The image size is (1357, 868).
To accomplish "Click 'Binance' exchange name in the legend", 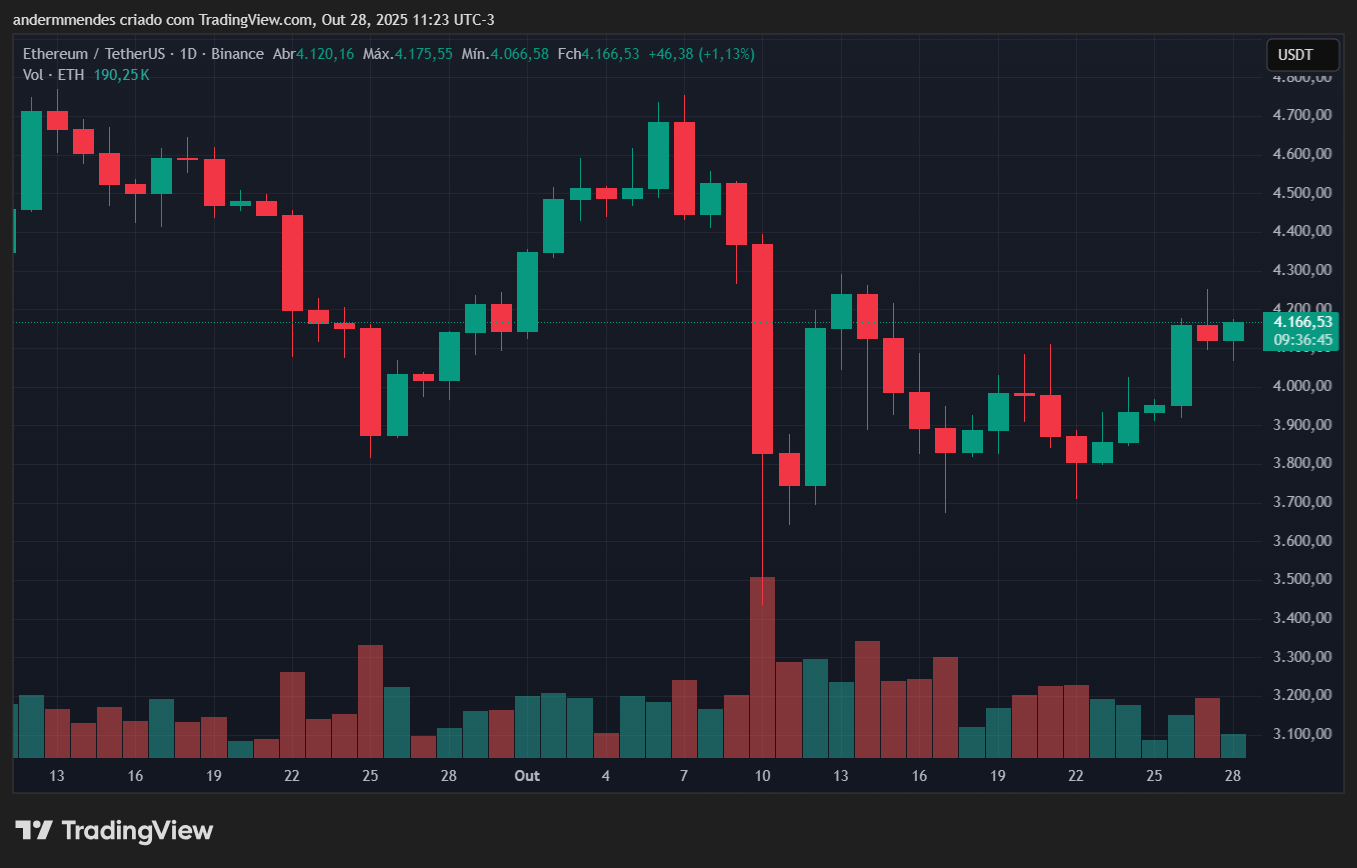I will coord(238,54).
